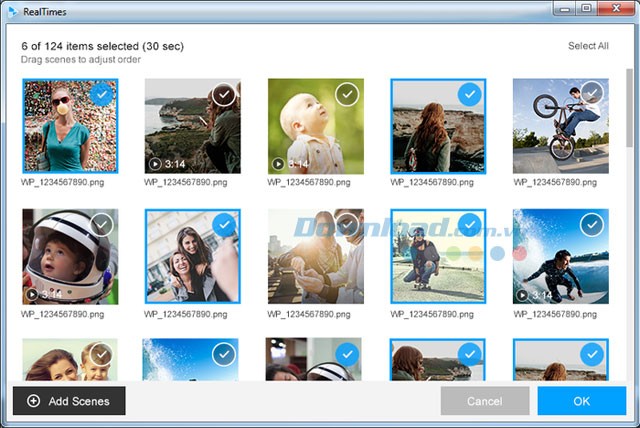Hit the play icon on the astronaut-helmet child video
The image size is (640, 428).
tap(32, 294)
